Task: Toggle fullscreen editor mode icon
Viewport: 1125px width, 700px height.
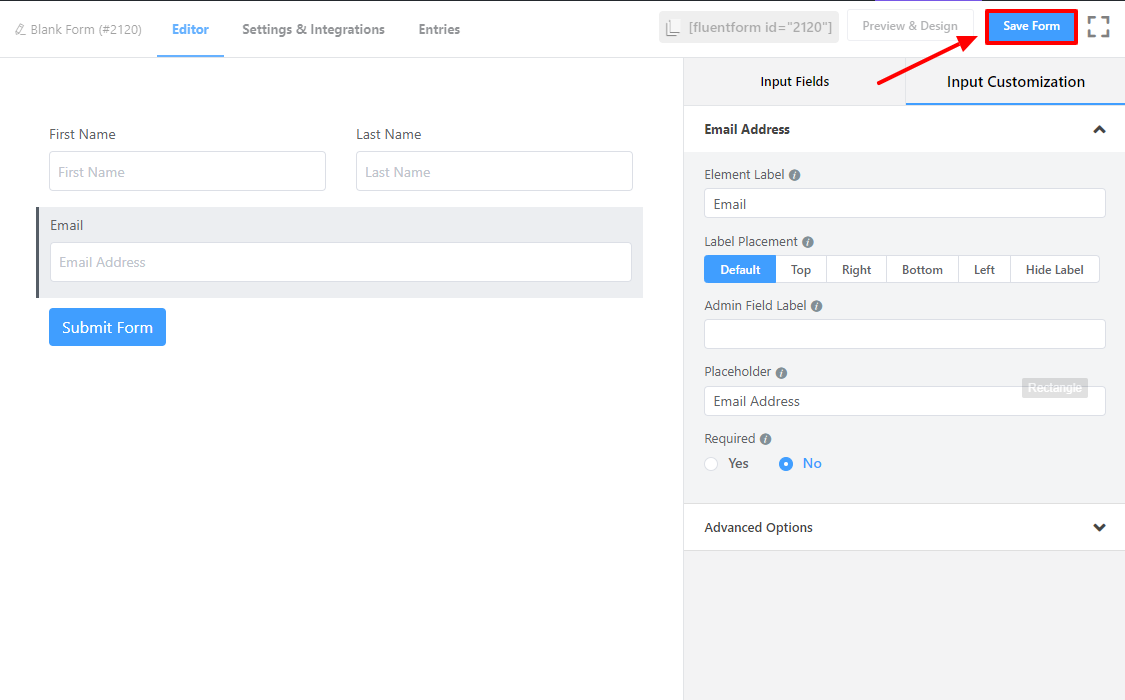Action: (x=1098, y=27)
